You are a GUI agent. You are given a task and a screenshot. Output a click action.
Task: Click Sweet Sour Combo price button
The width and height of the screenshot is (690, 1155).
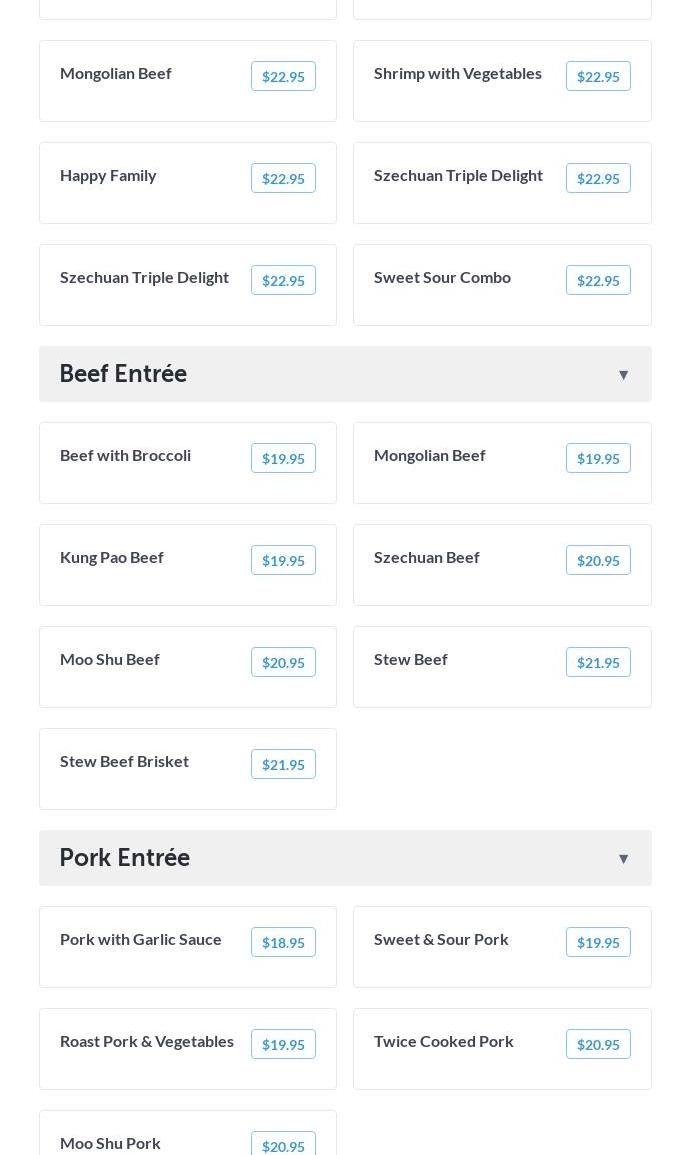pos(598,281)
